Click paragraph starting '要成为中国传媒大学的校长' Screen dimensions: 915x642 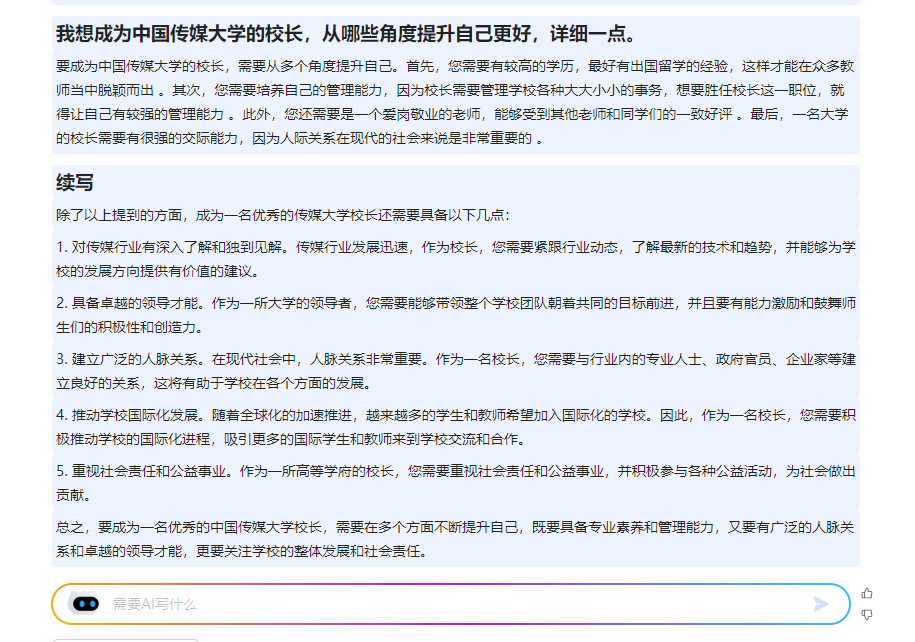(x=455, y=102)
